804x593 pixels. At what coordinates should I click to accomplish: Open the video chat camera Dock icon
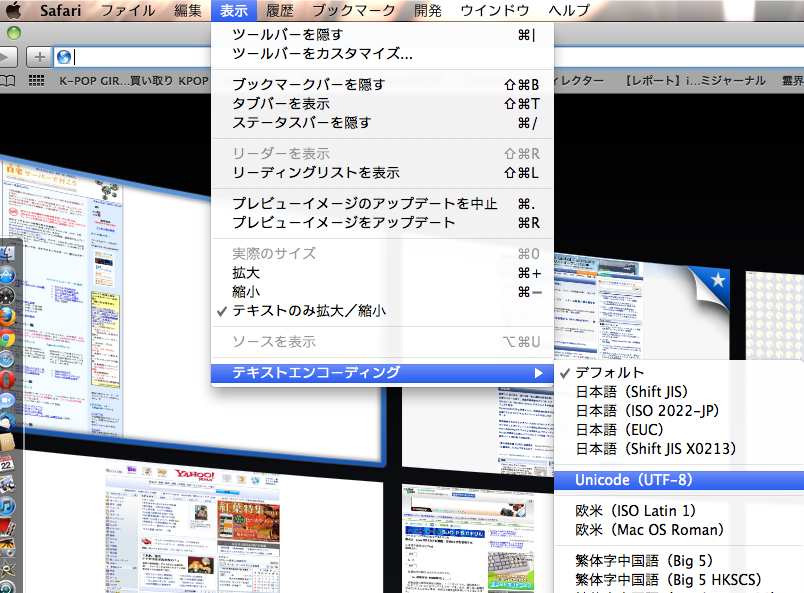click(7, 400)
